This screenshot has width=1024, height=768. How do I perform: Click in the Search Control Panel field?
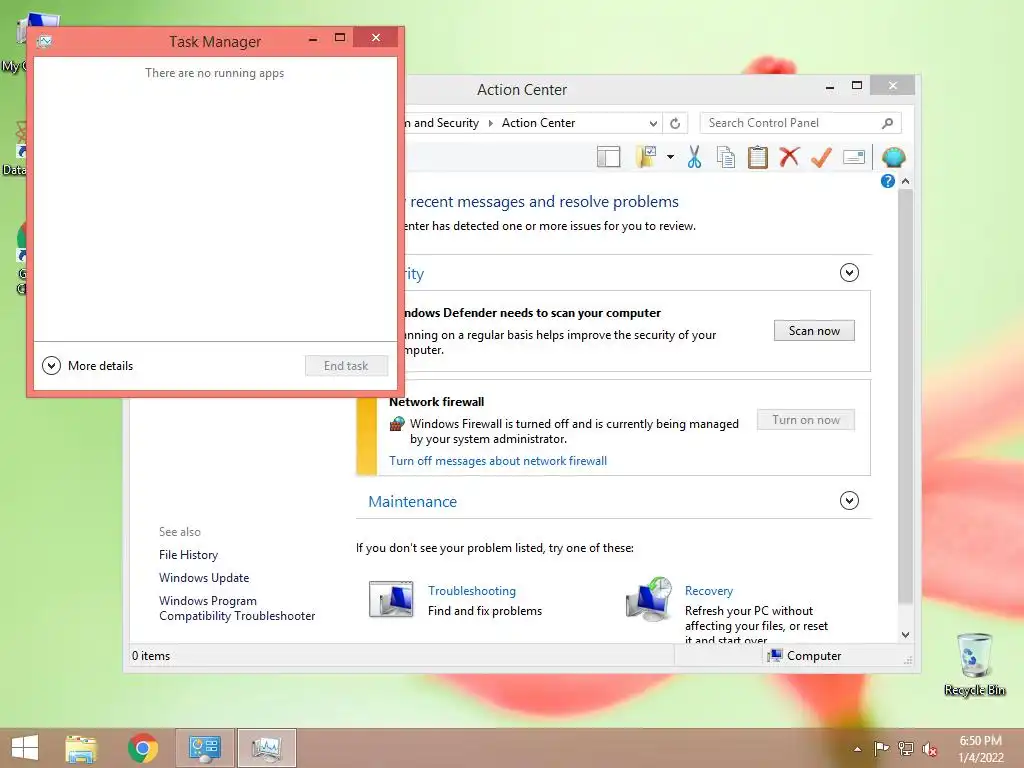coord(800,123)
